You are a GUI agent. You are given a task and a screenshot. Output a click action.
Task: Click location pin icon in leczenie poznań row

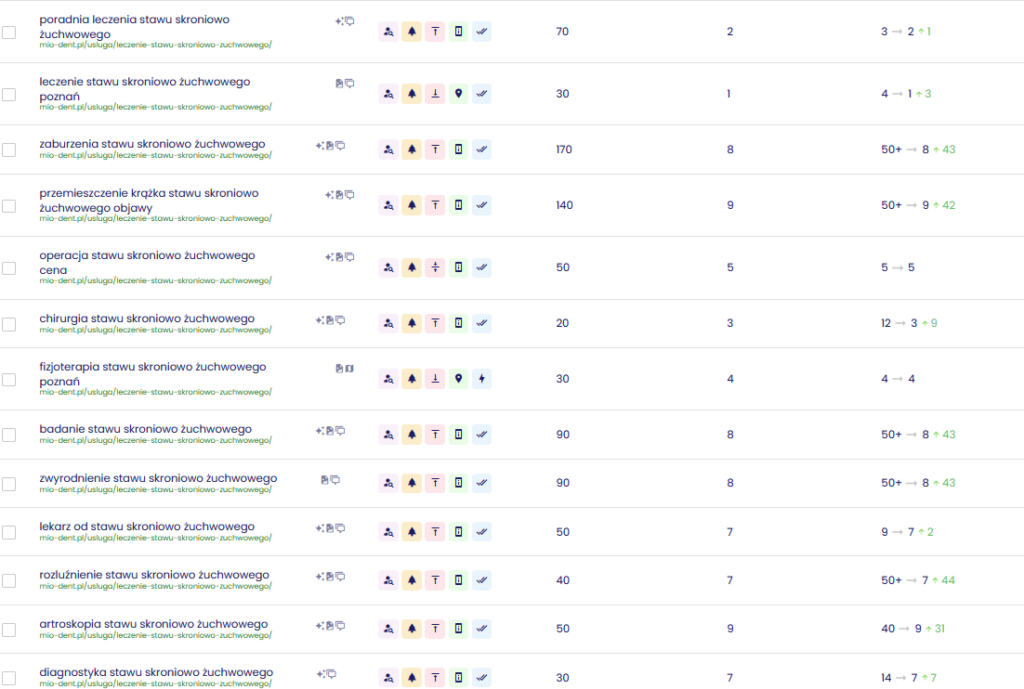458,93
